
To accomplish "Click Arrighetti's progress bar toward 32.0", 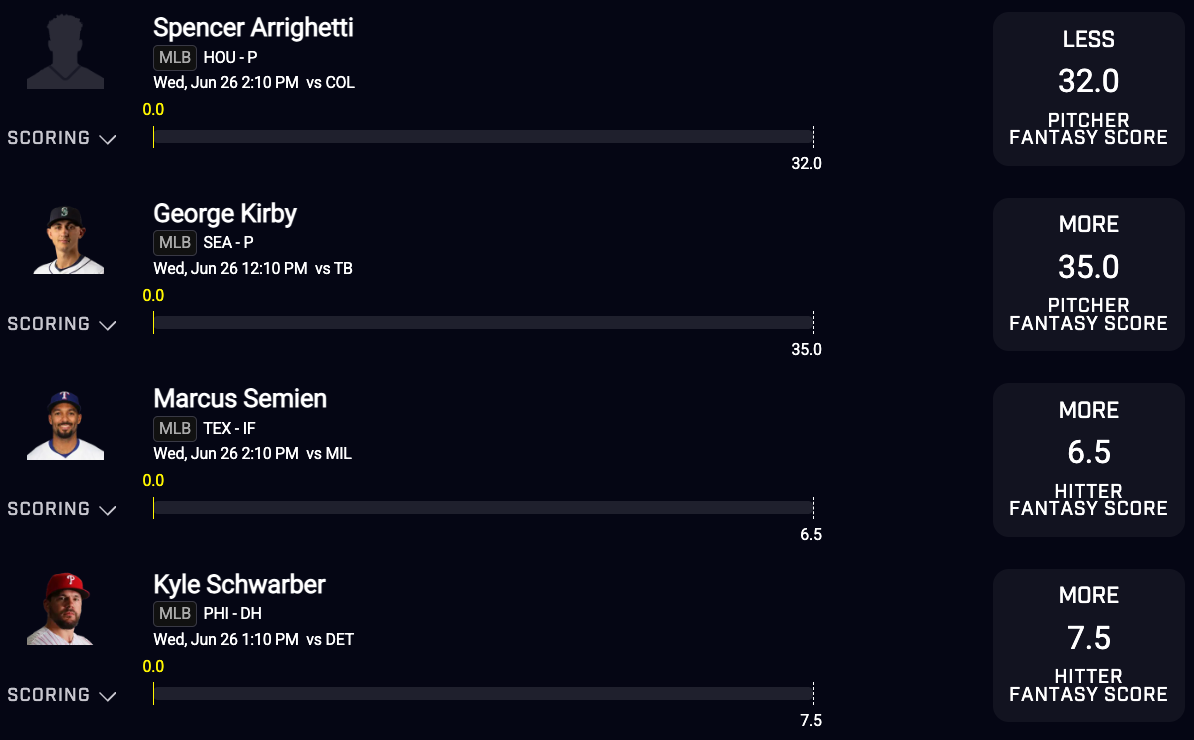I will (x=484, y=137).
